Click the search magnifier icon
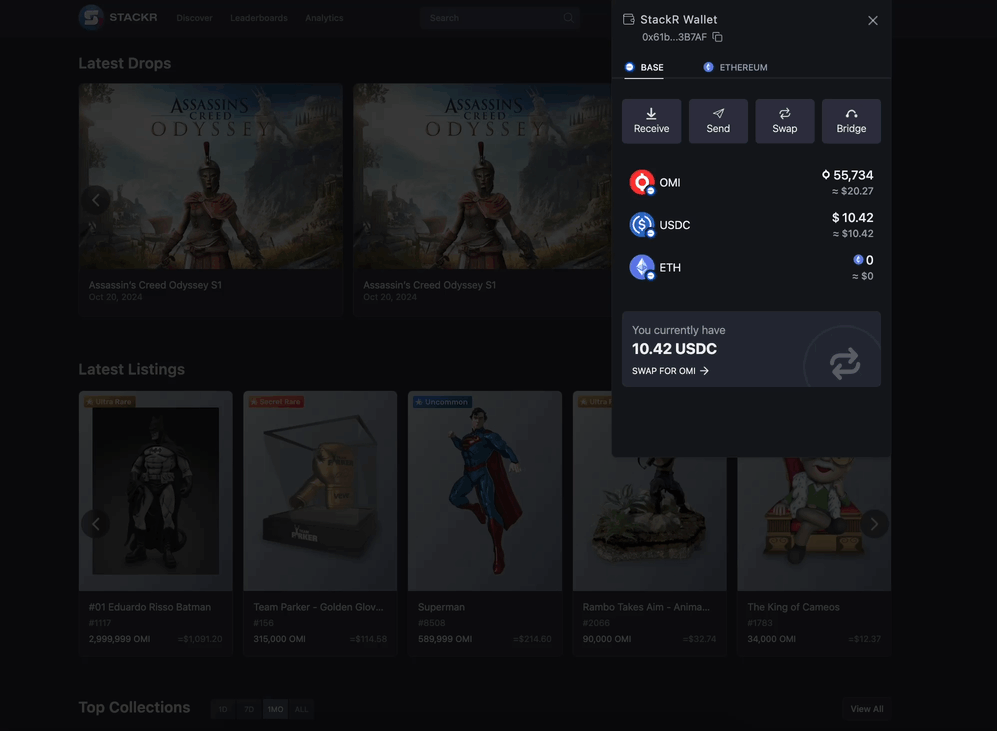997x731 pixels. (568, 18)
